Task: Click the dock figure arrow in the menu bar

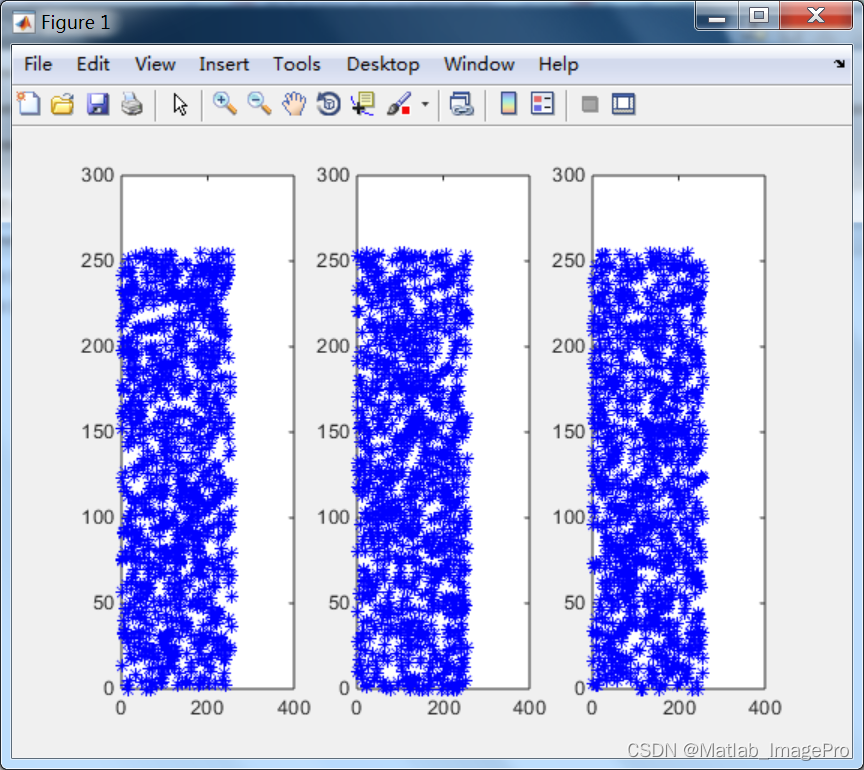Action: (x=839, y=64)
